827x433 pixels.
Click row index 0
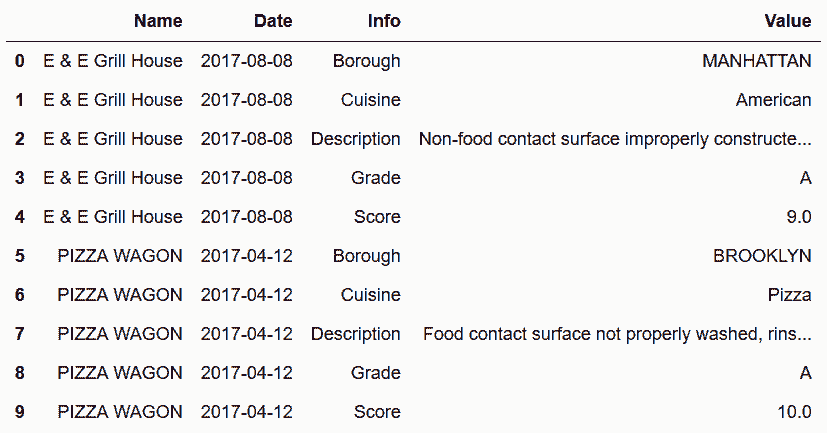click(20, 61)
